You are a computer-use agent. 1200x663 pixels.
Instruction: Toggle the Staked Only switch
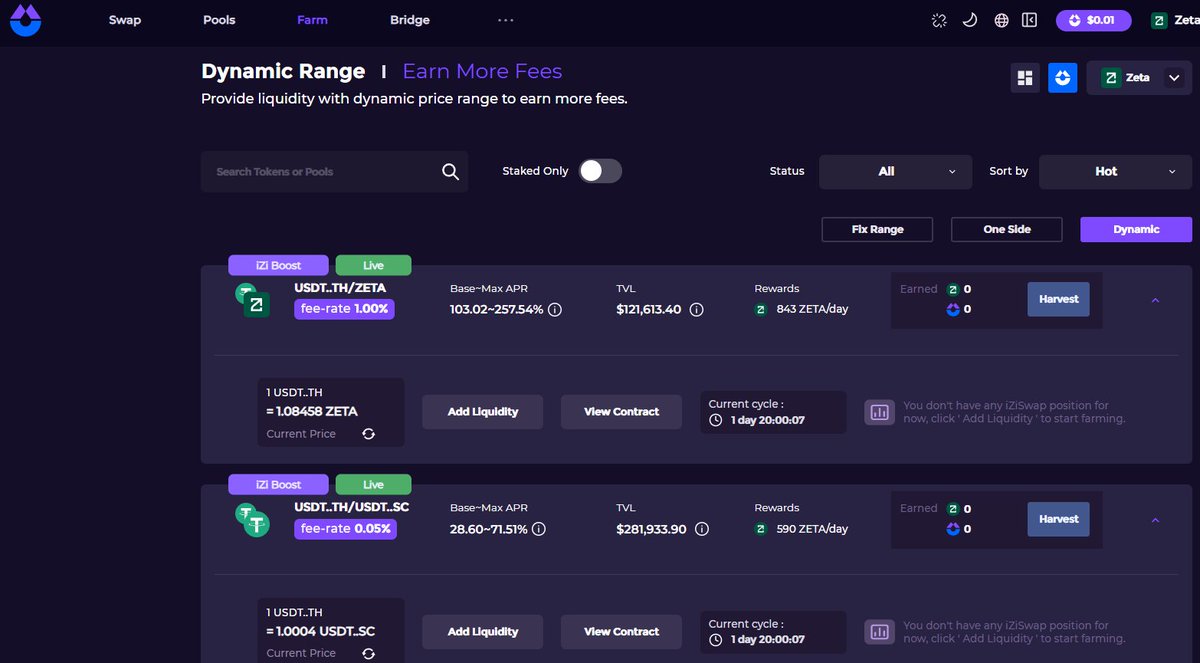click(x=600, y=171)
